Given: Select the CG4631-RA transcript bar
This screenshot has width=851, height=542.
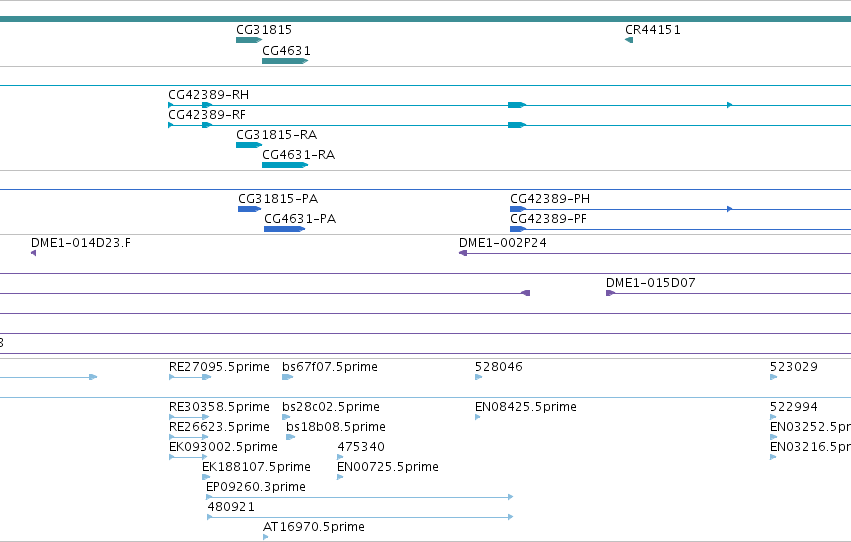Looking at the screenshot, I should pos(285,165).
